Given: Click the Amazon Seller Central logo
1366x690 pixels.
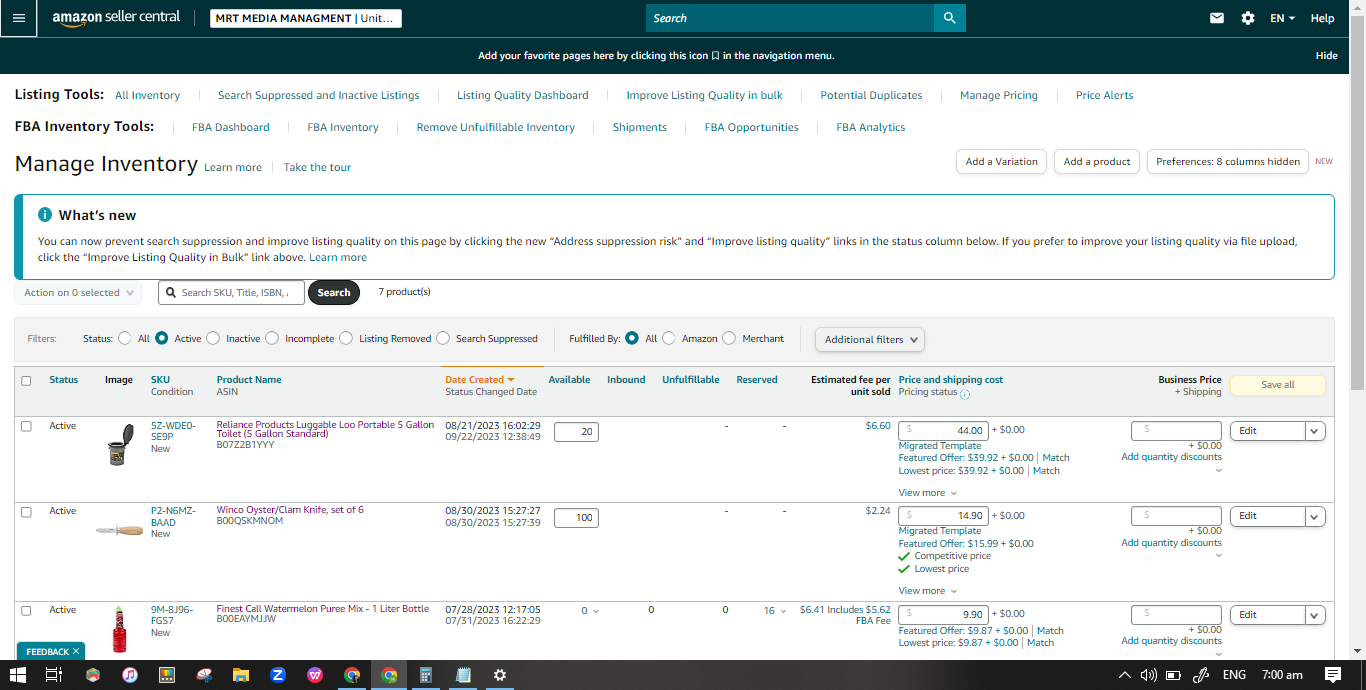Looking at the screenshot, I should (116, 18).
